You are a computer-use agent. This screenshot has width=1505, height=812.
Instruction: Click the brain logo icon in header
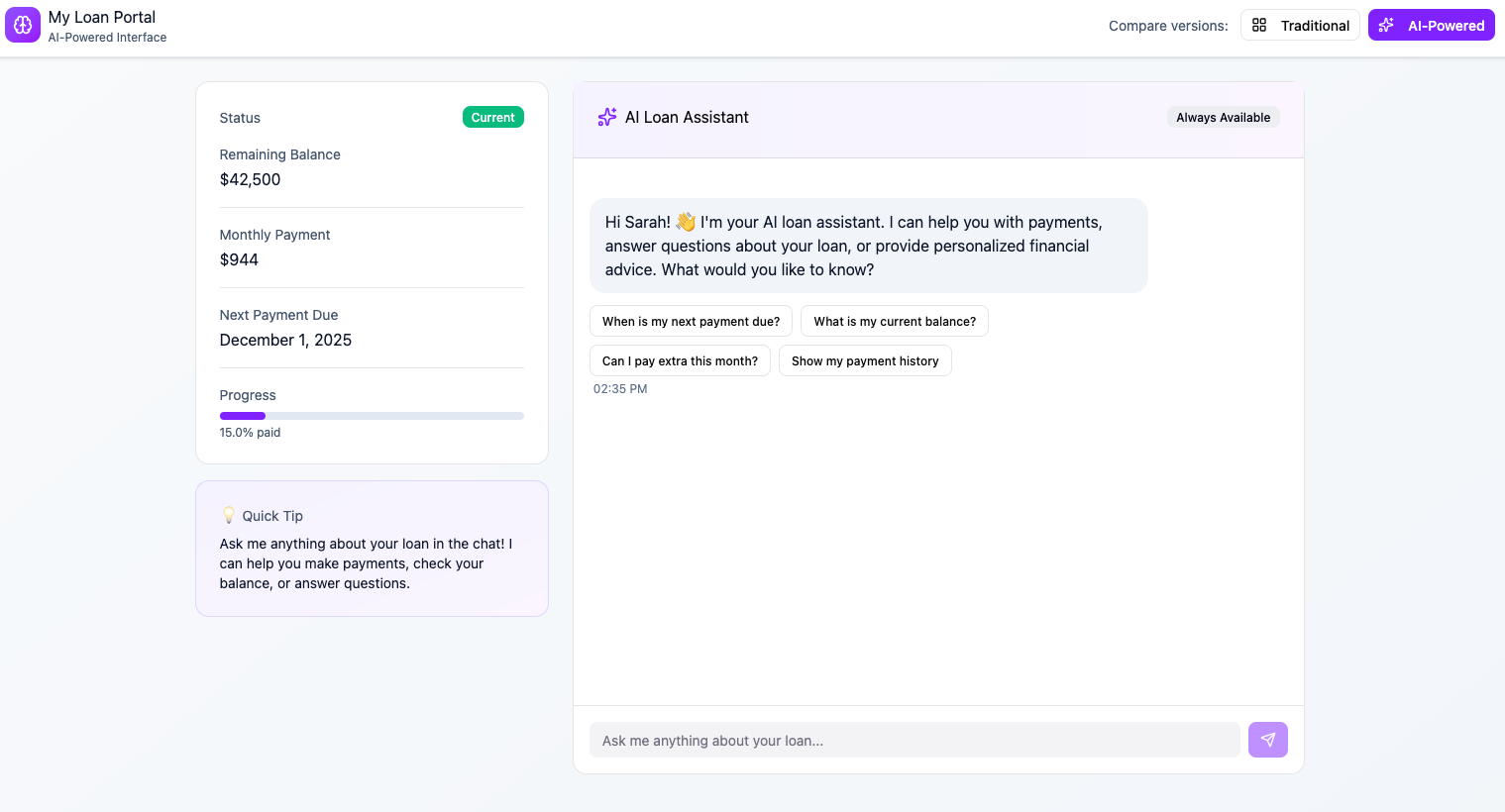tap(23, 25)
